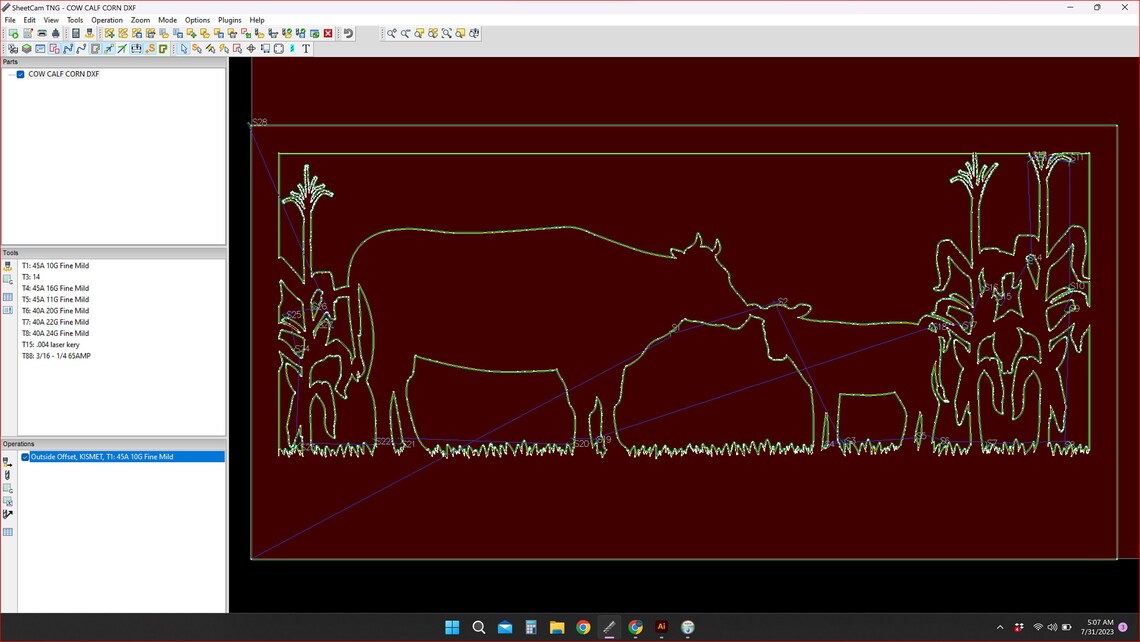
Task: Click the add tool icon beside Tools panel
Action: coord(7,266)
